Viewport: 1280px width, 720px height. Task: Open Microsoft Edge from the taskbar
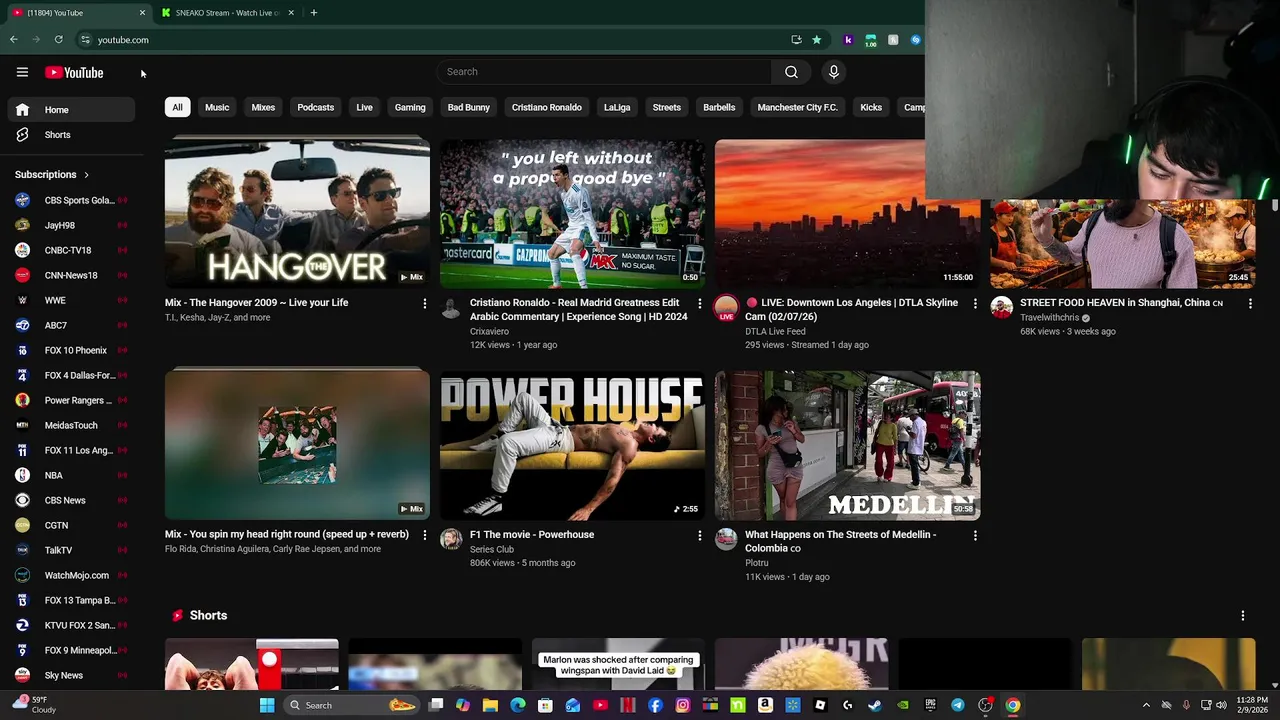click(x=518, y=705)
